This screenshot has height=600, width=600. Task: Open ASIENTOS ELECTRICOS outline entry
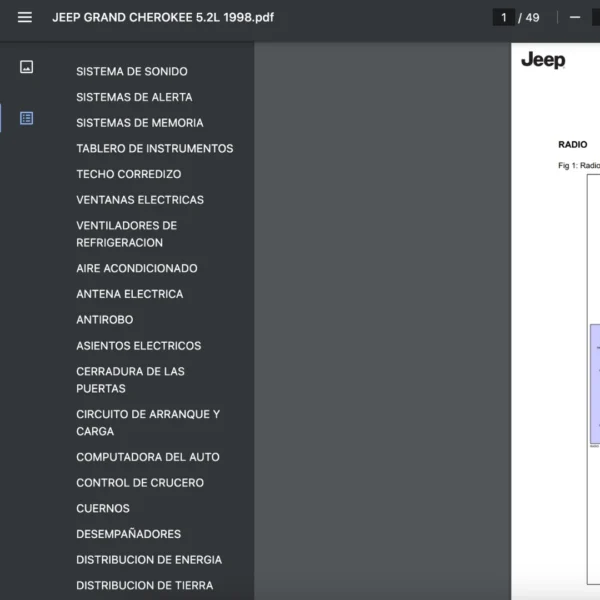[x=139, y=346]
